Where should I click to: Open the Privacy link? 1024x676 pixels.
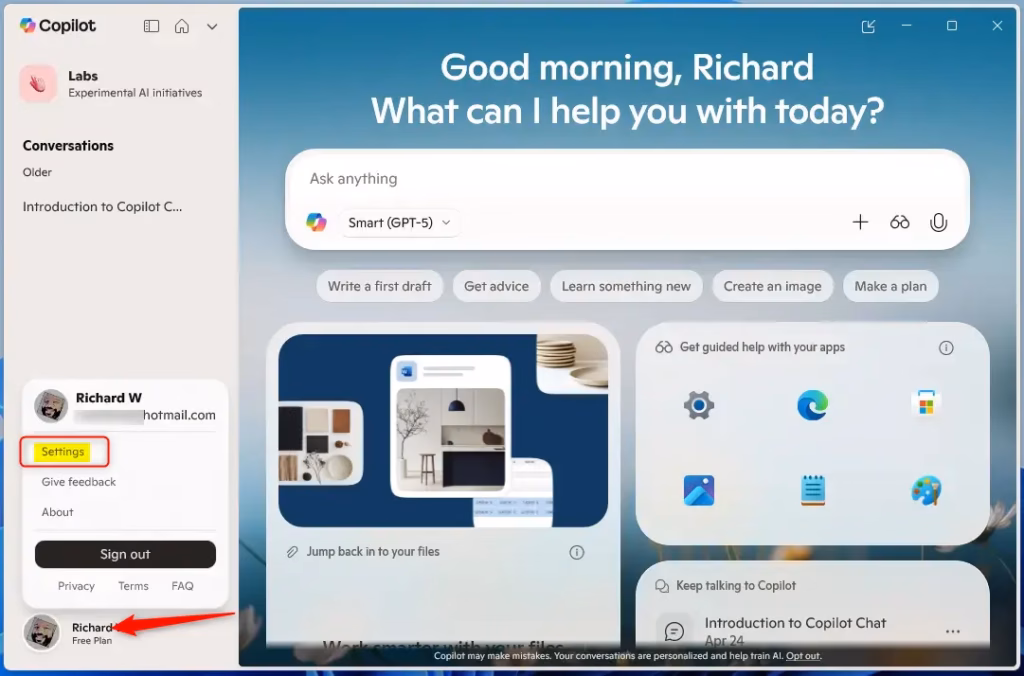(76, 586)
